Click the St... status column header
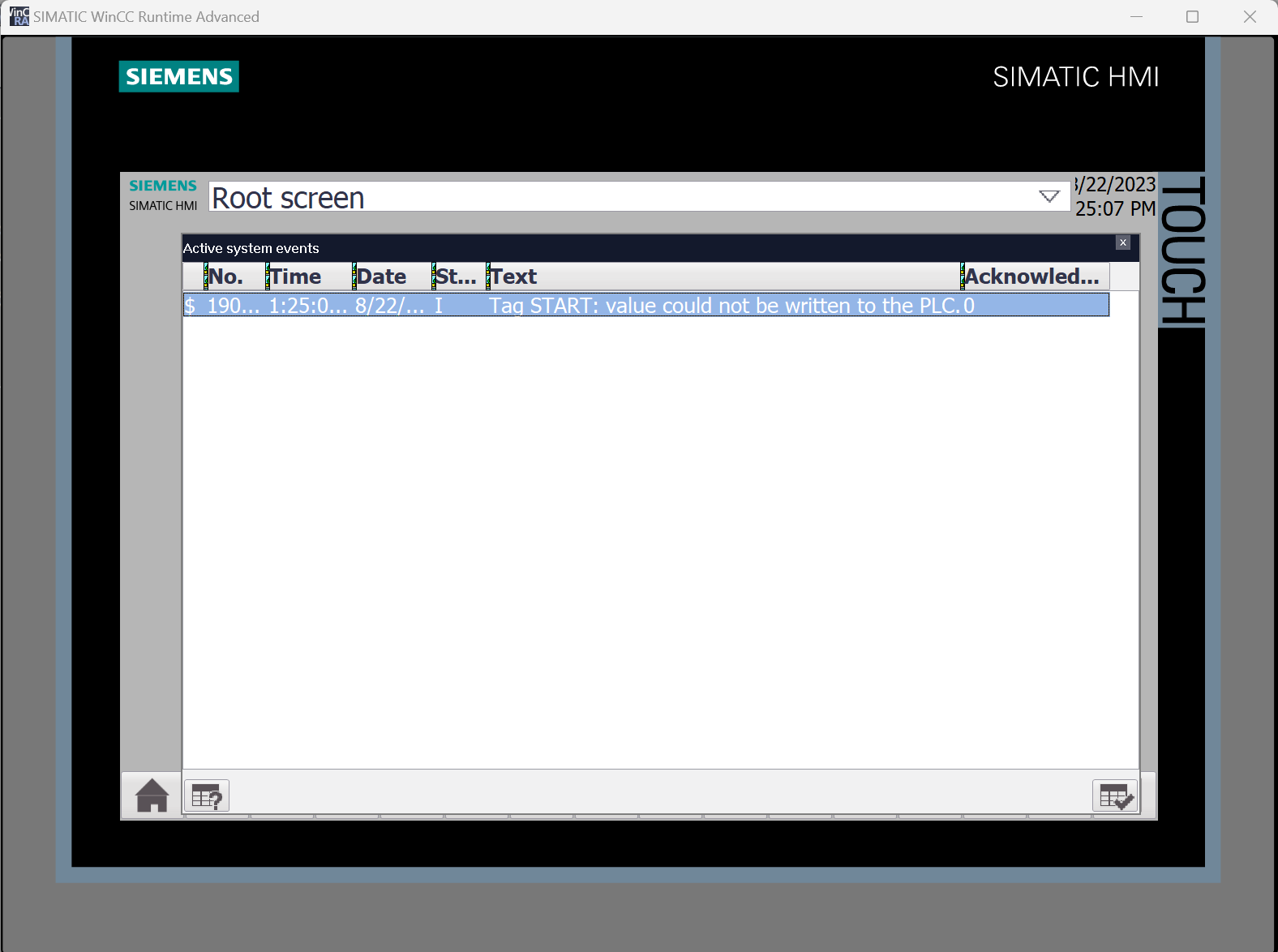This screenshot has height=952, width=1278. [459, 277]
